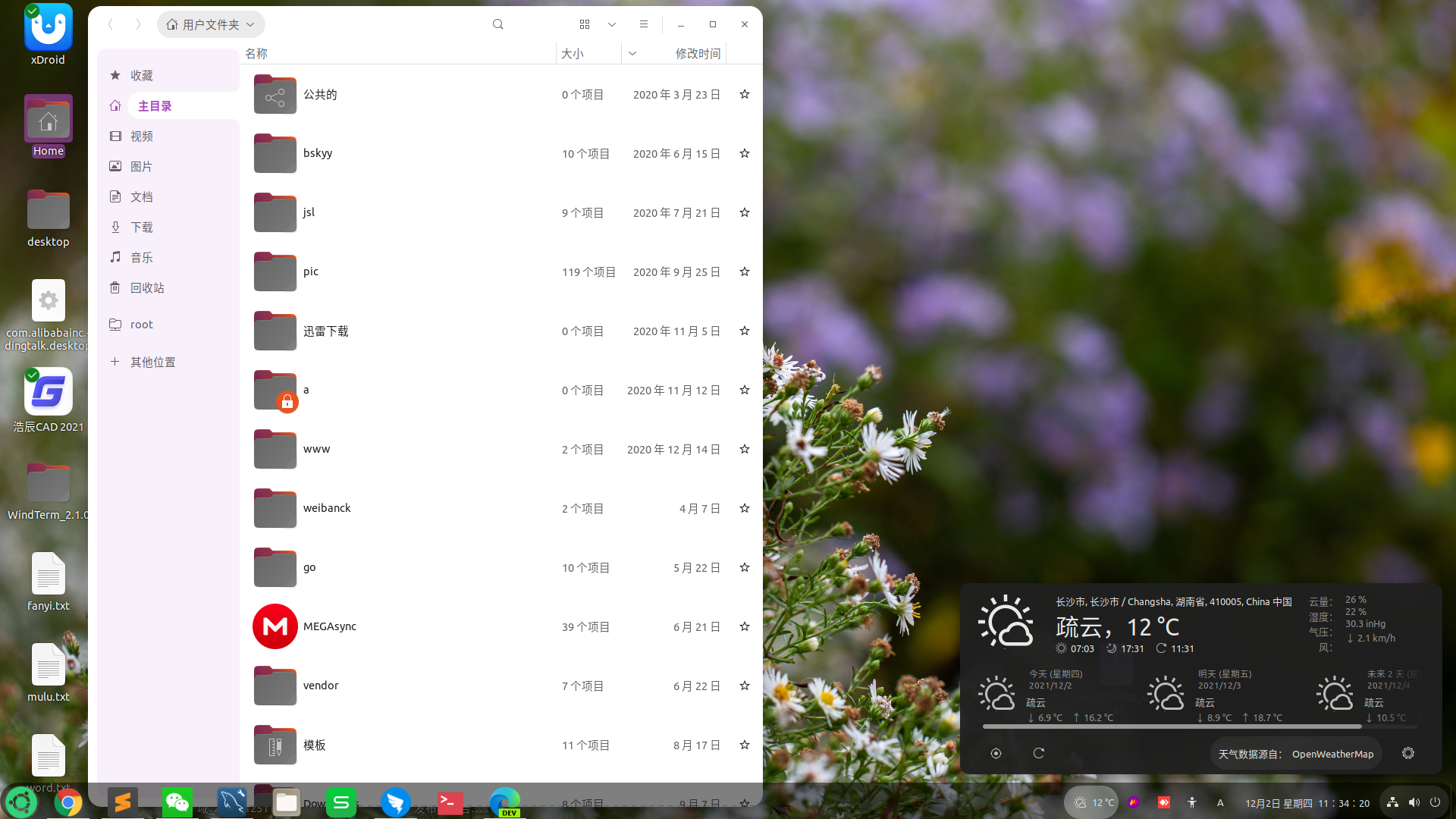Star the weibanck folder
This screenshot has height=819, width=1456.
coord(745,508)
